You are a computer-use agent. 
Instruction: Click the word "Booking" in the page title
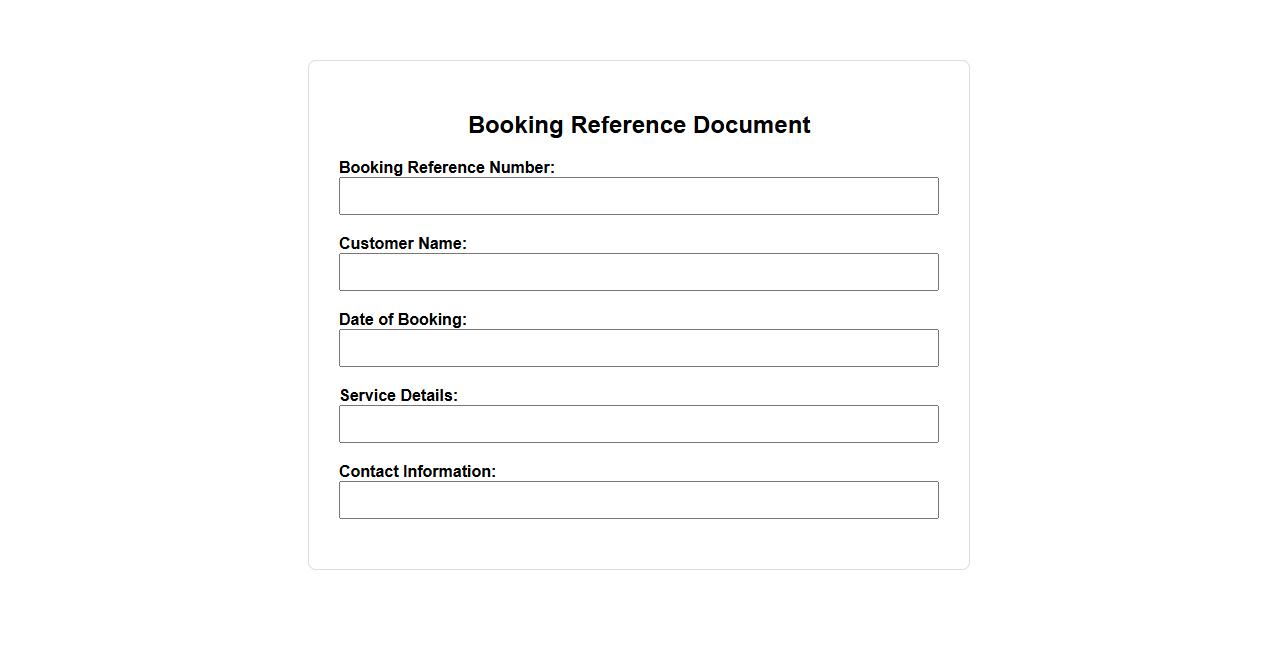coord(516,125)
